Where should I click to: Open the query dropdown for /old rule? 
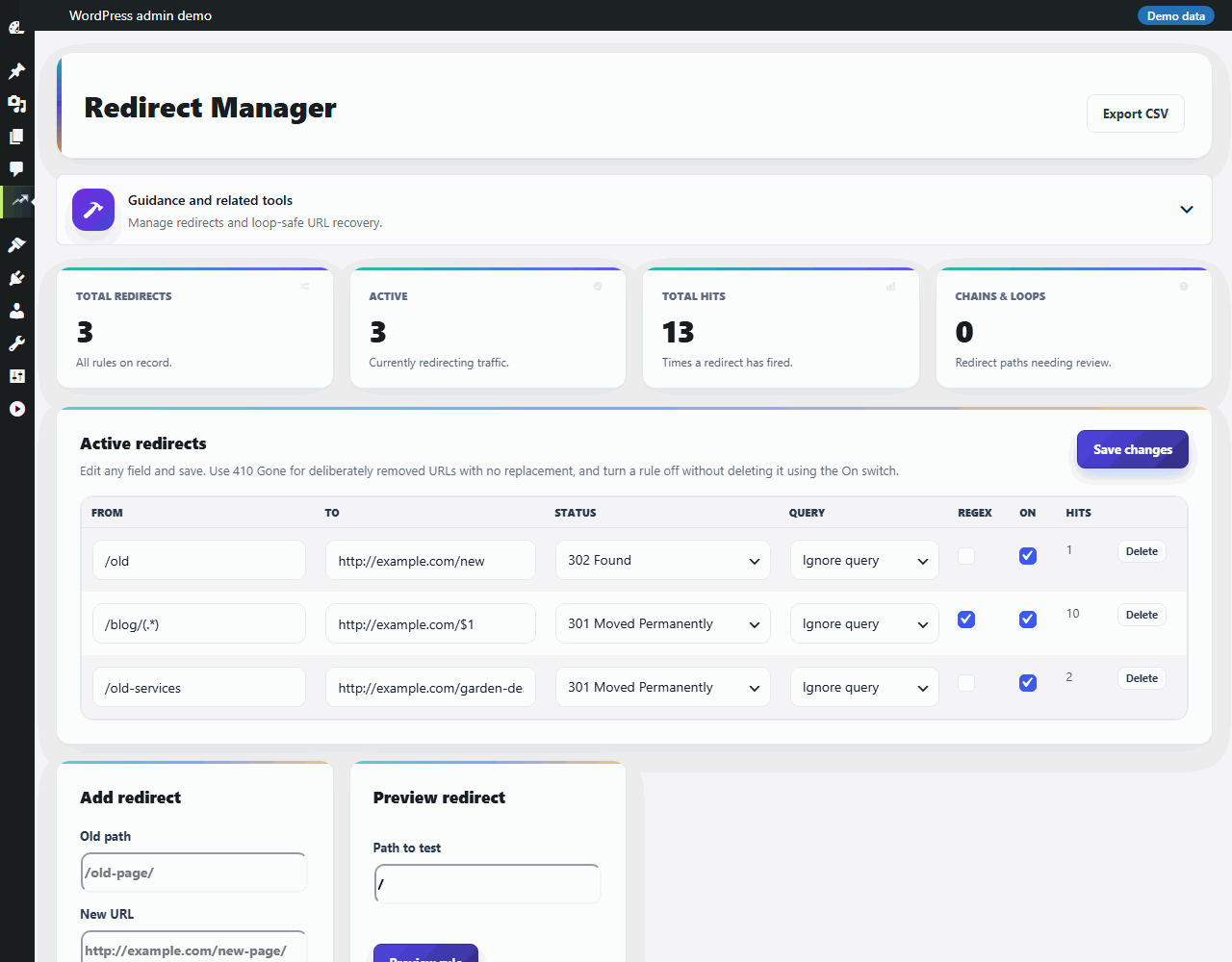coord(864,560)
